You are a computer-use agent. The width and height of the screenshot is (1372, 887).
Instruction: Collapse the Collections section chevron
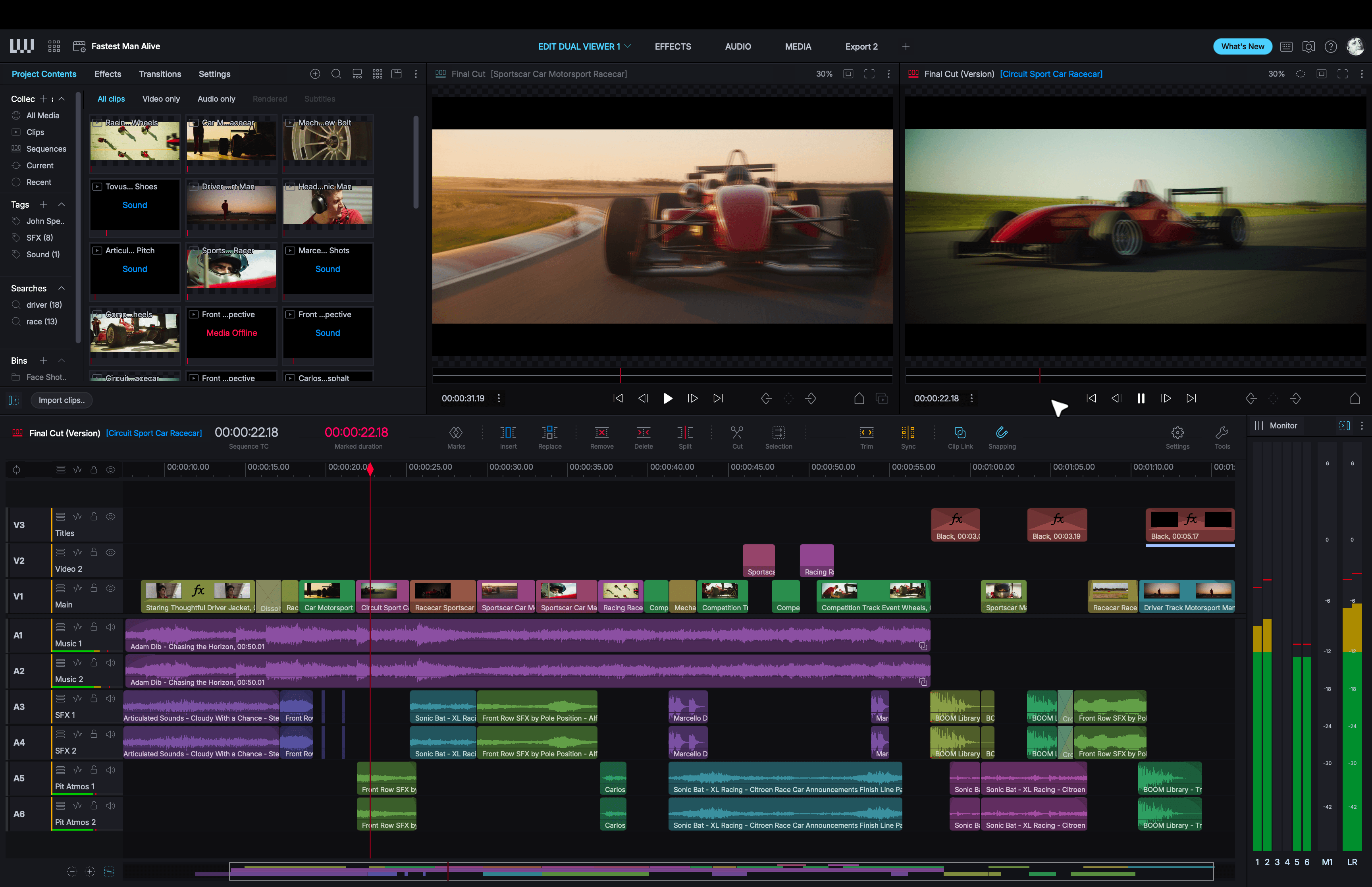point(62,99)
